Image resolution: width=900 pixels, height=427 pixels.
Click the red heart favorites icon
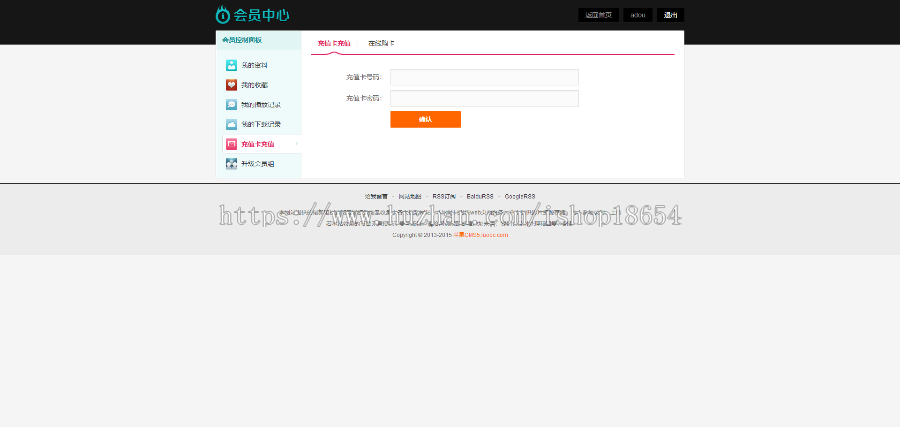(231, 85)
